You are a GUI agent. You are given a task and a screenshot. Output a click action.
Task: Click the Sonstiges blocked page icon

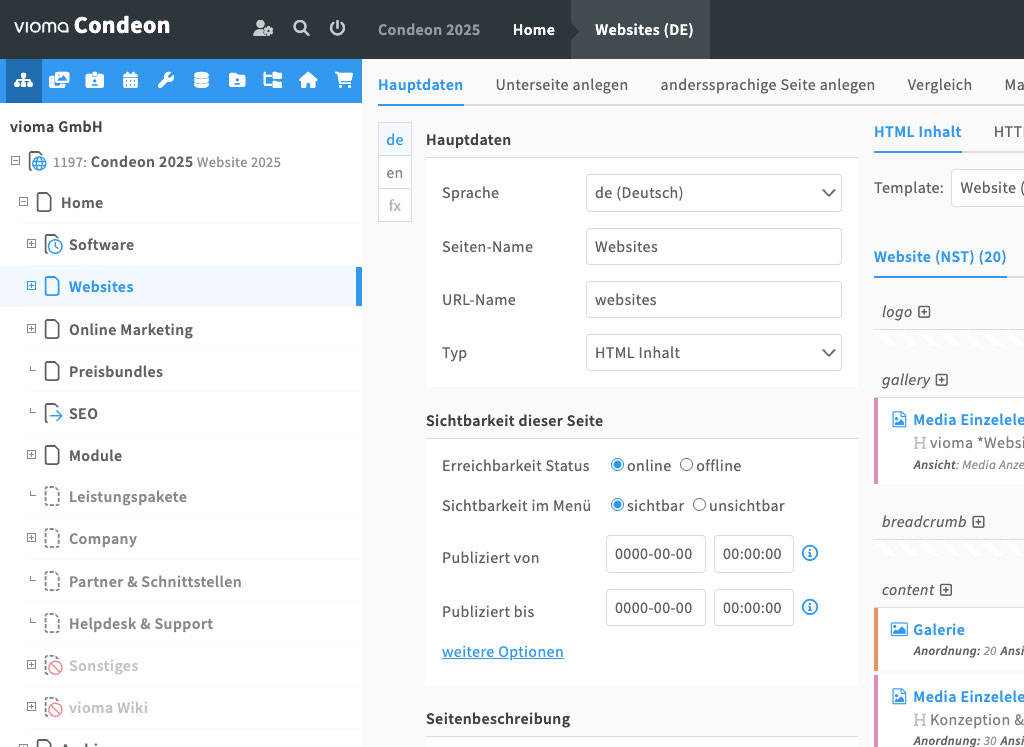[54, 665]
